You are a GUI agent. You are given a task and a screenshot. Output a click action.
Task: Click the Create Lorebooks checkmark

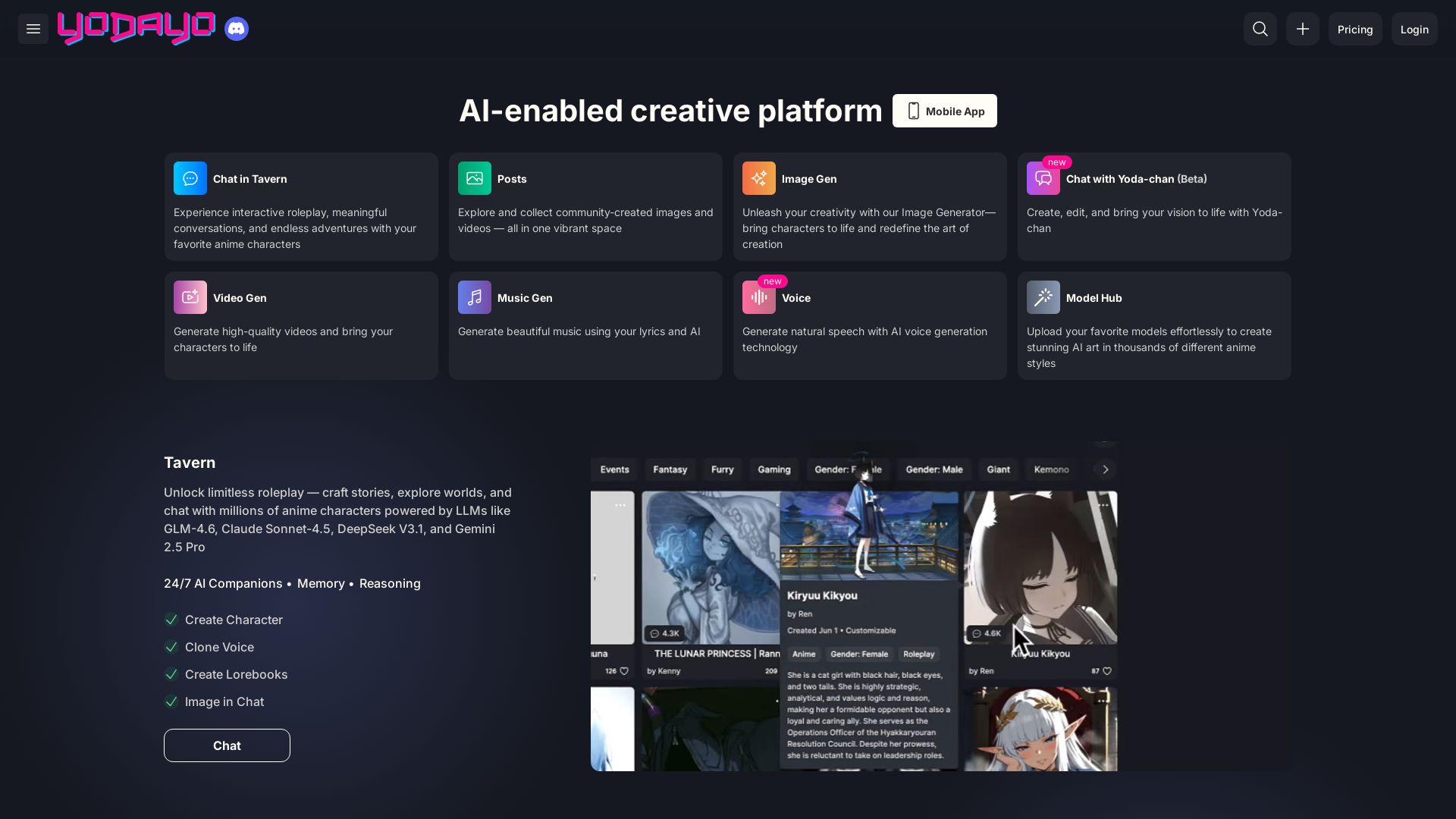pyautogui.click(x=171, y=674)
